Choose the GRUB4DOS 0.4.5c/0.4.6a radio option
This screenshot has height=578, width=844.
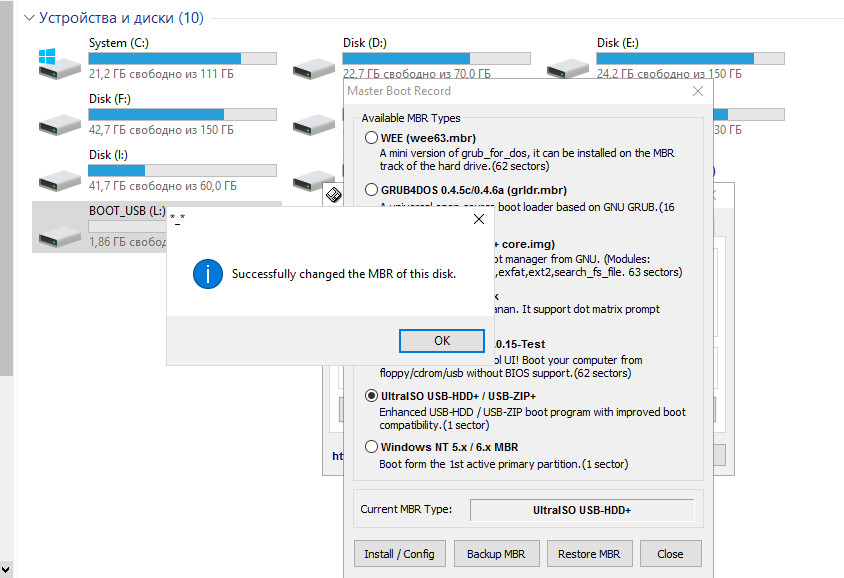[x=372, y=189]
